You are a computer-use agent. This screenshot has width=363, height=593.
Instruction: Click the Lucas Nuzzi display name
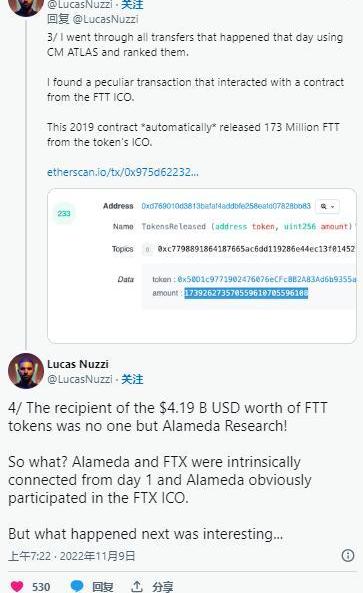tap(78, 364)
